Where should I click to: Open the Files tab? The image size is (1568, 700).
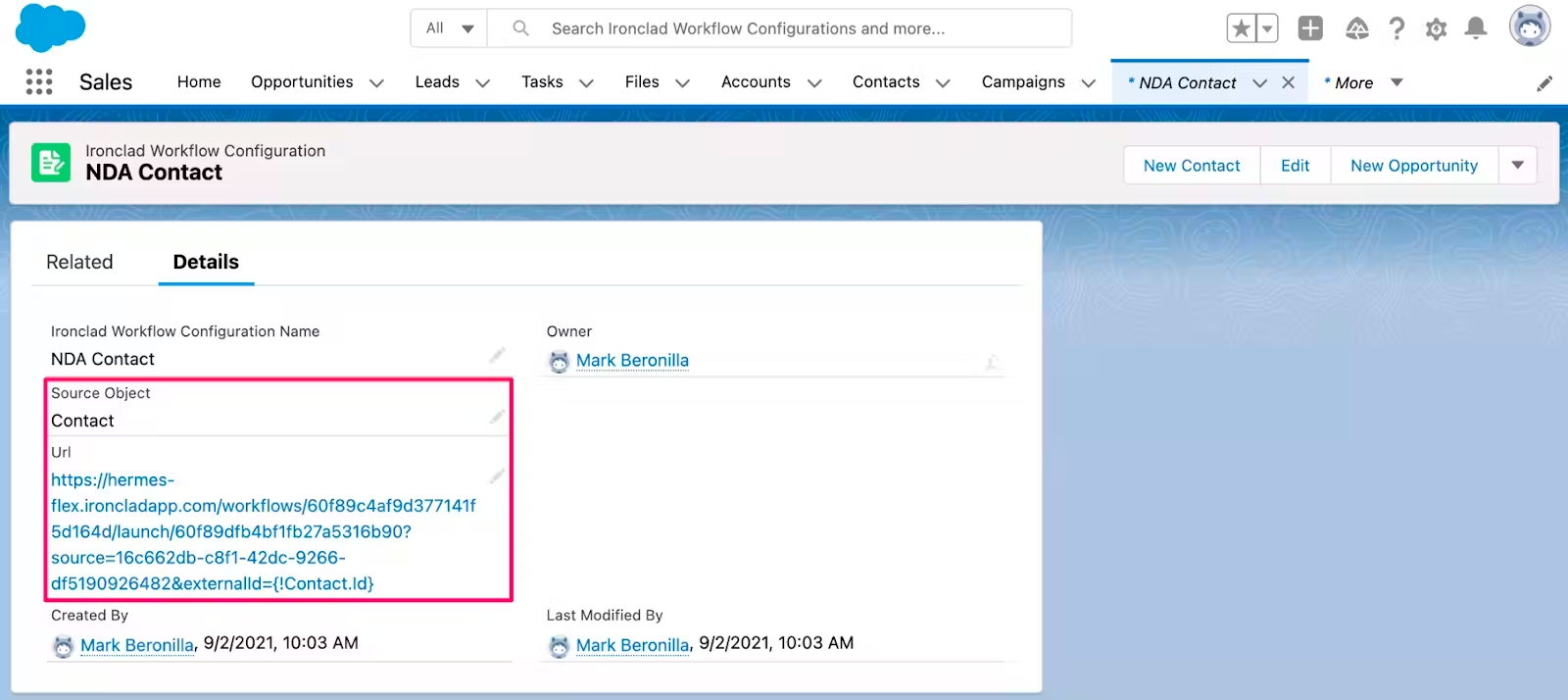click(x=642, y=81)
